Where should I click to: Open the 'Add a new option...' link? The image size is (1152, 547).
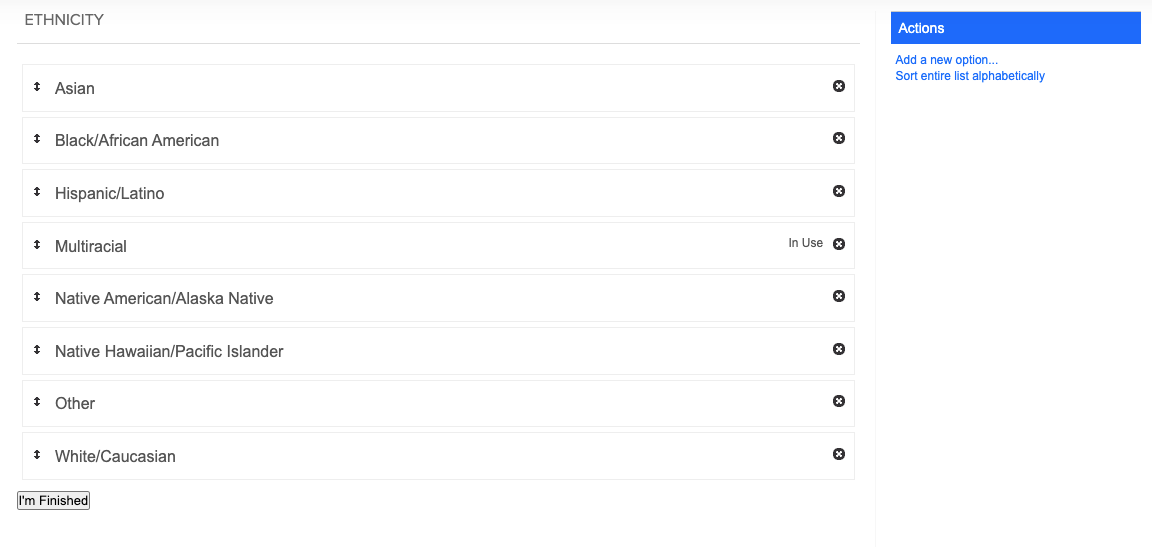pos(946,60)
